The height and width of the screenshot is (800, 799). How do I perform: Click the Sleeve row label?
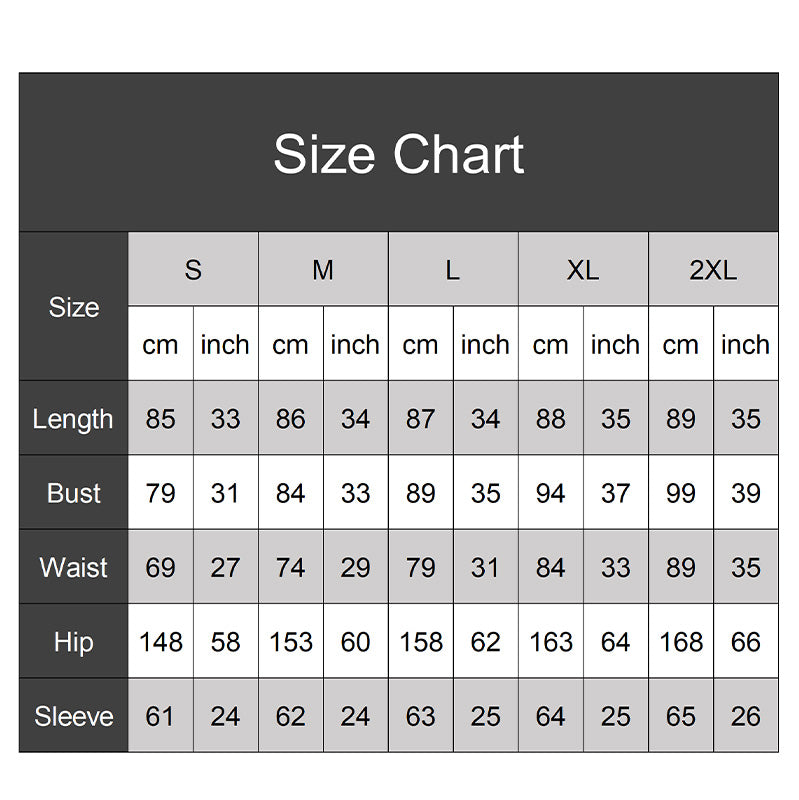coord(73,715)
